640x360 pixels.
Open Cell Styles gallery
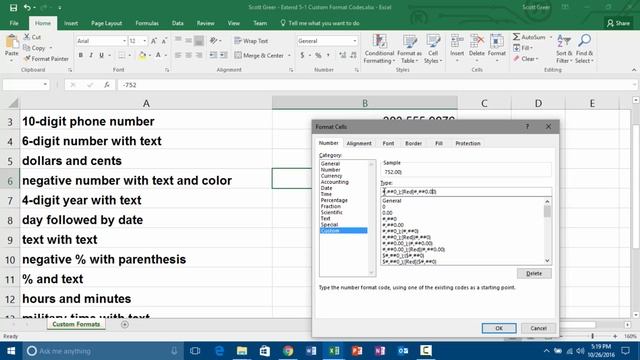[433, 49]
